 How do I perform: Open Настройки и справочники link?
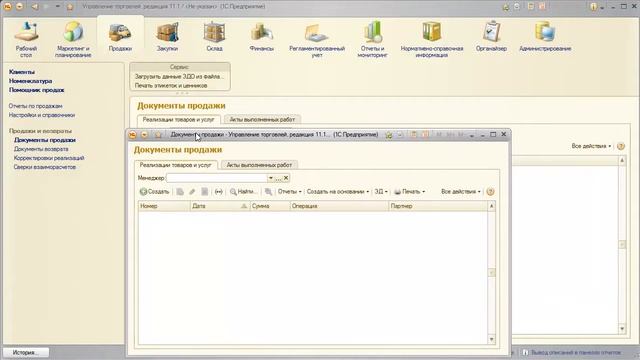[x=42, y=115]
